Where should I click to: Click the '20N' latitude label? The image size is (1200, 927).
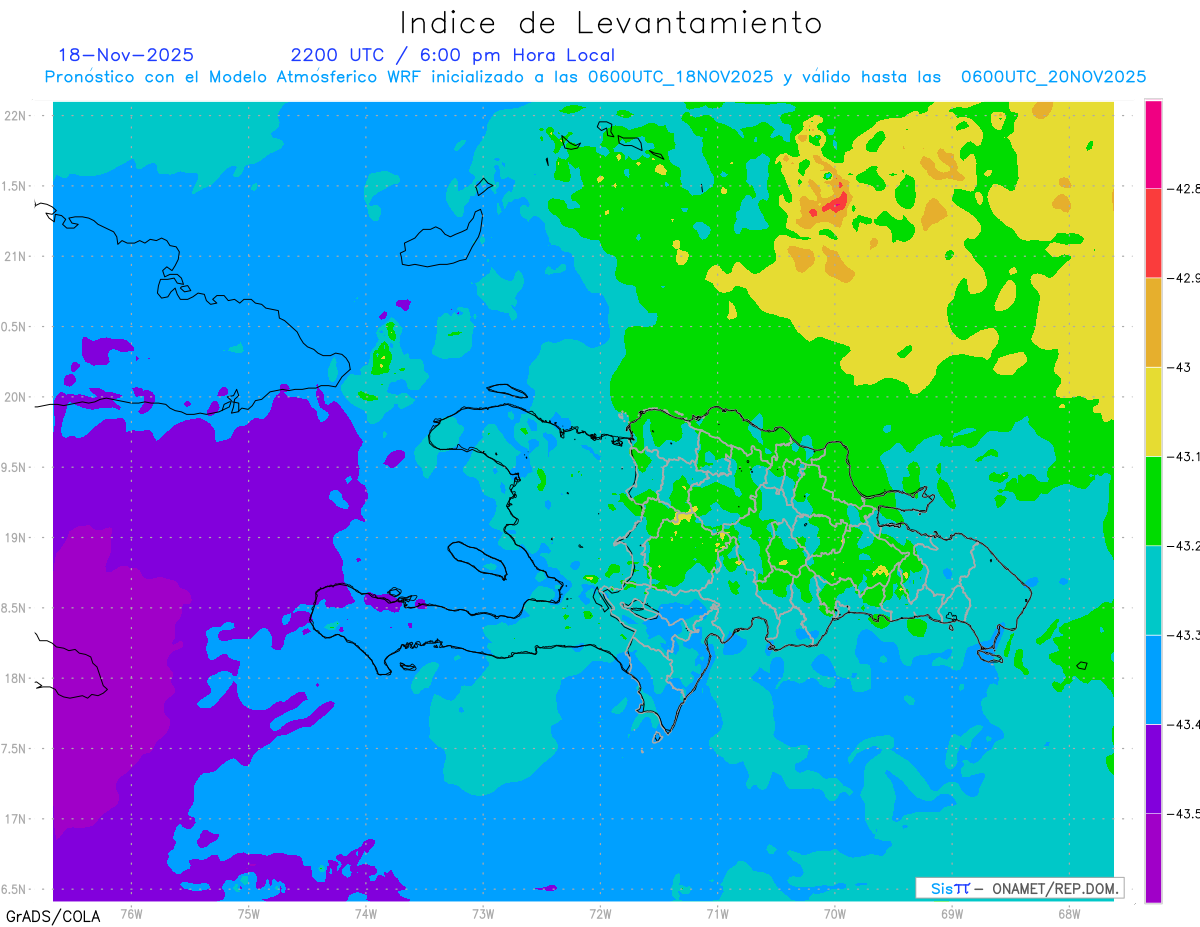pos(17,397)
